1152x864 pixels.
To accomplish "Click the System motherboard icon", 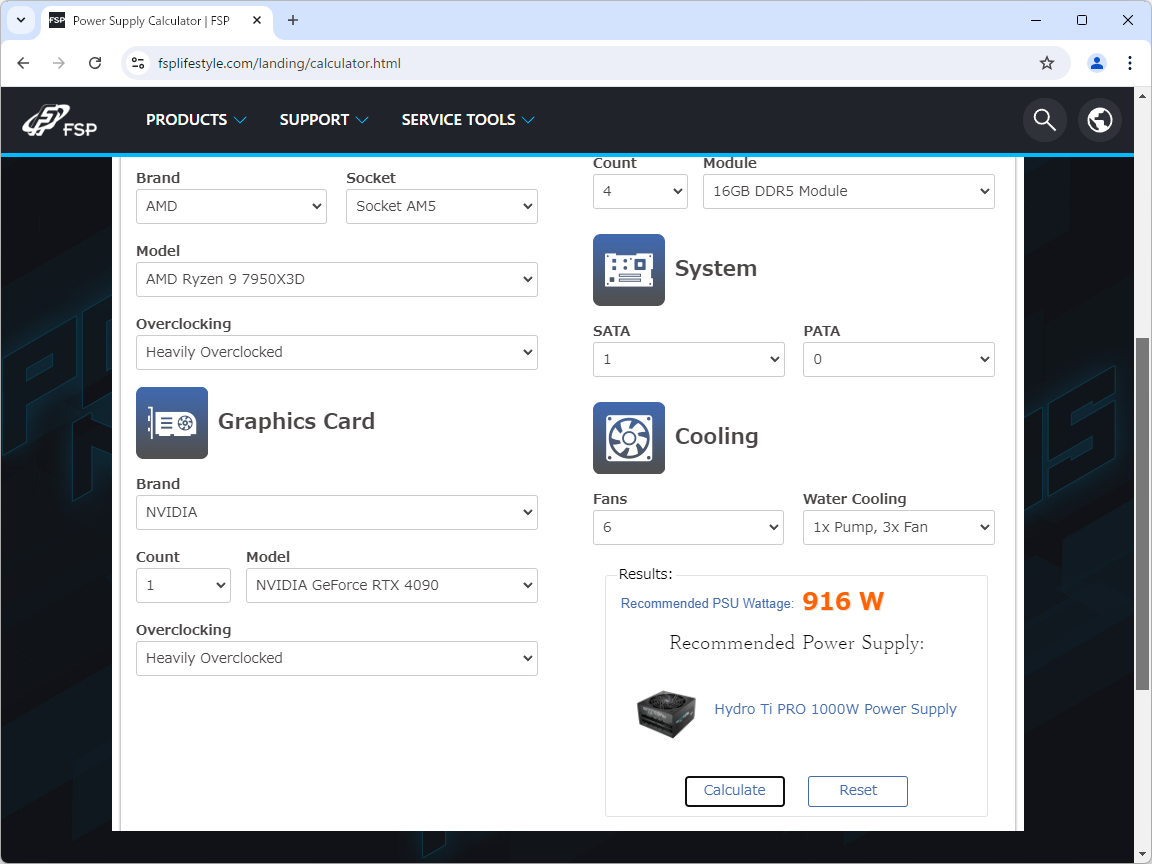I will coord(629,270).
